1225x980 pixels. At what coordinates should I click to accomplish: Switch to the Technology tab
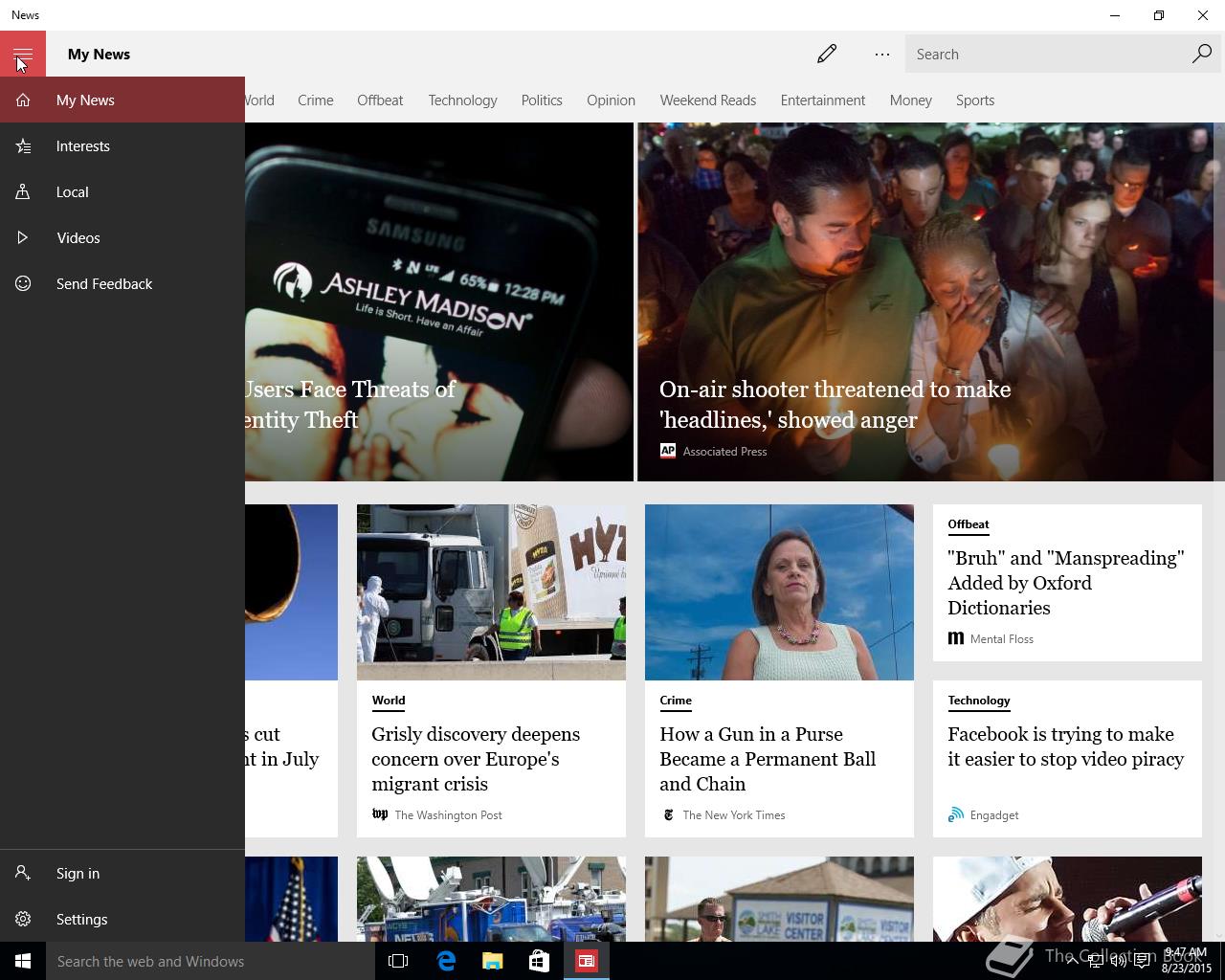point(462,100)
